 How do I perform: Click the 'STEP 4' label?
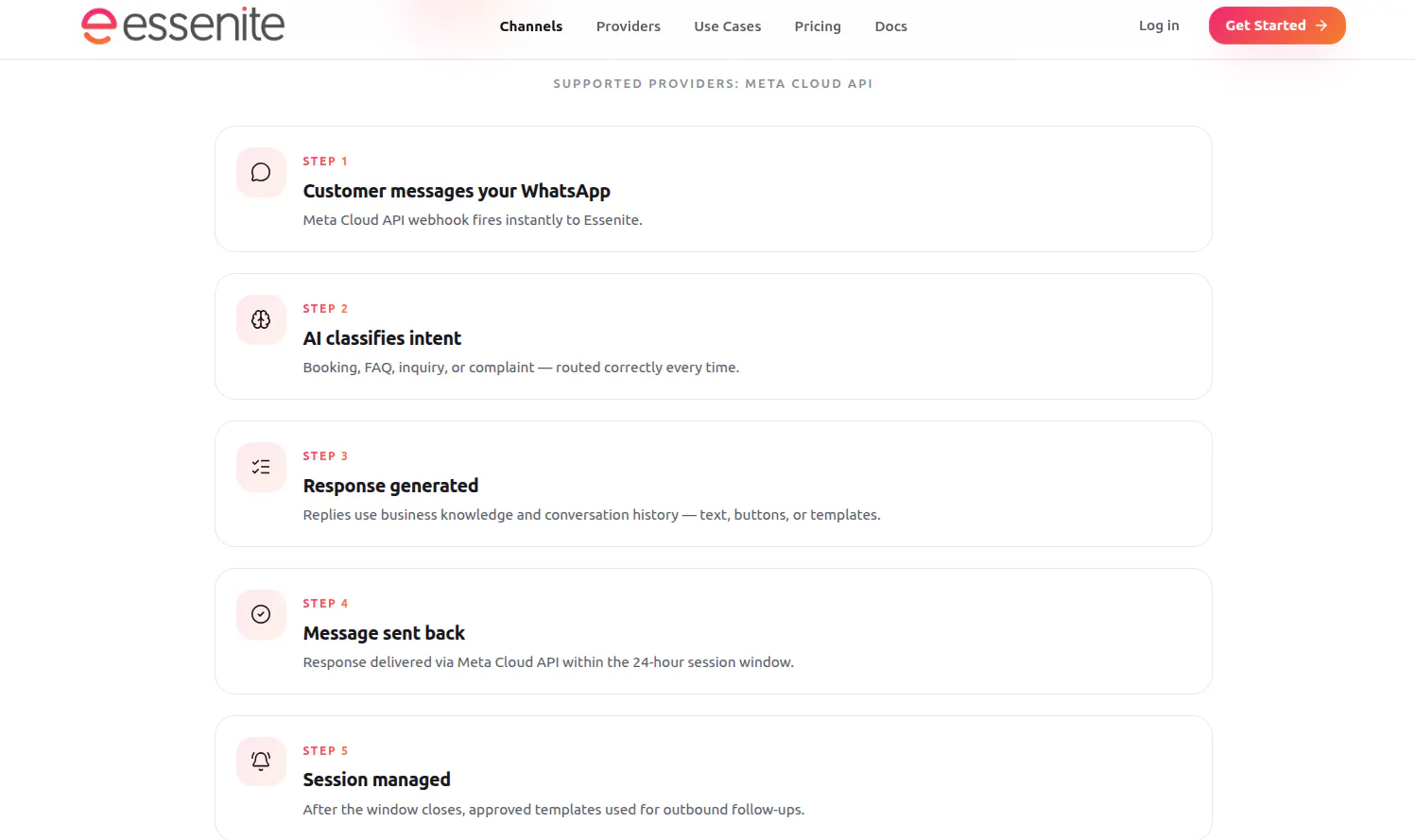coord(325,604)
